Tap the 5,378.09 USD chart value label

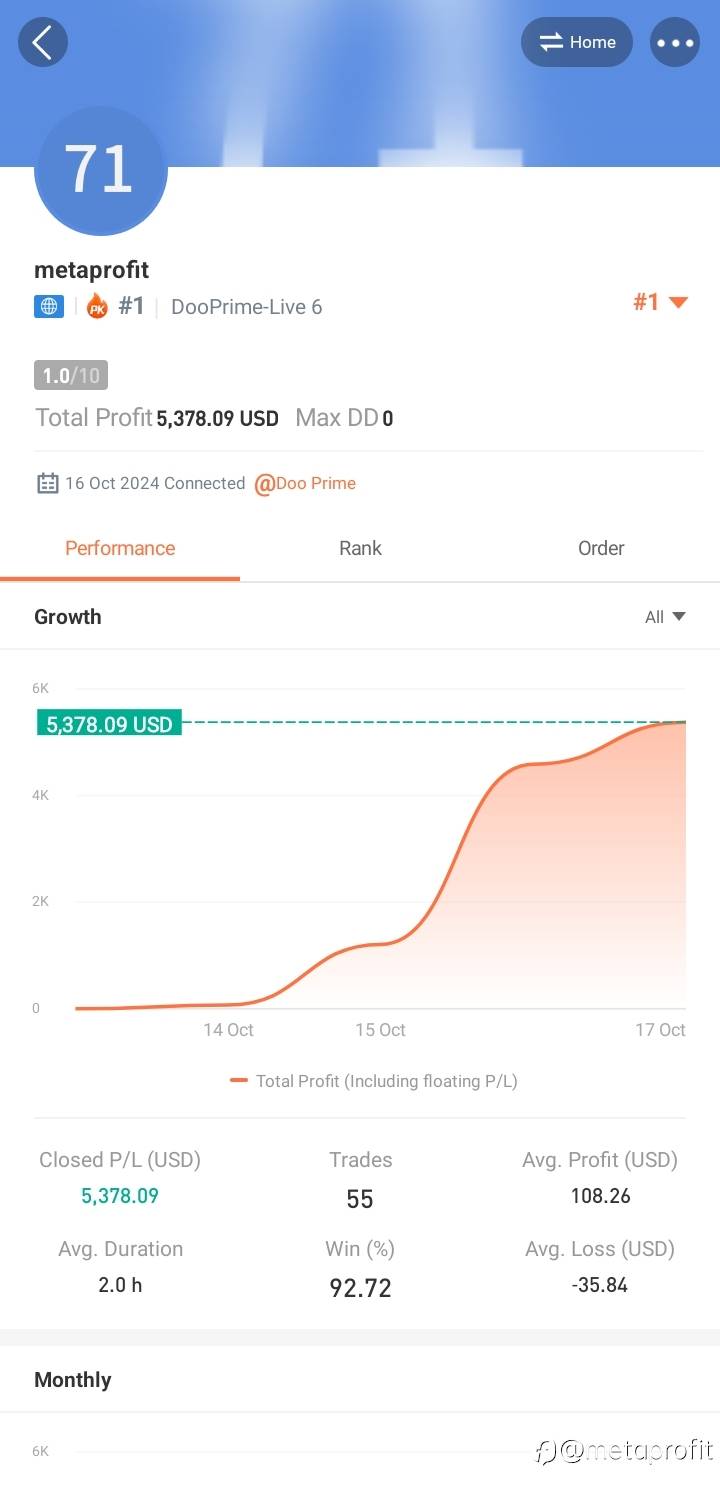(109, 724)
